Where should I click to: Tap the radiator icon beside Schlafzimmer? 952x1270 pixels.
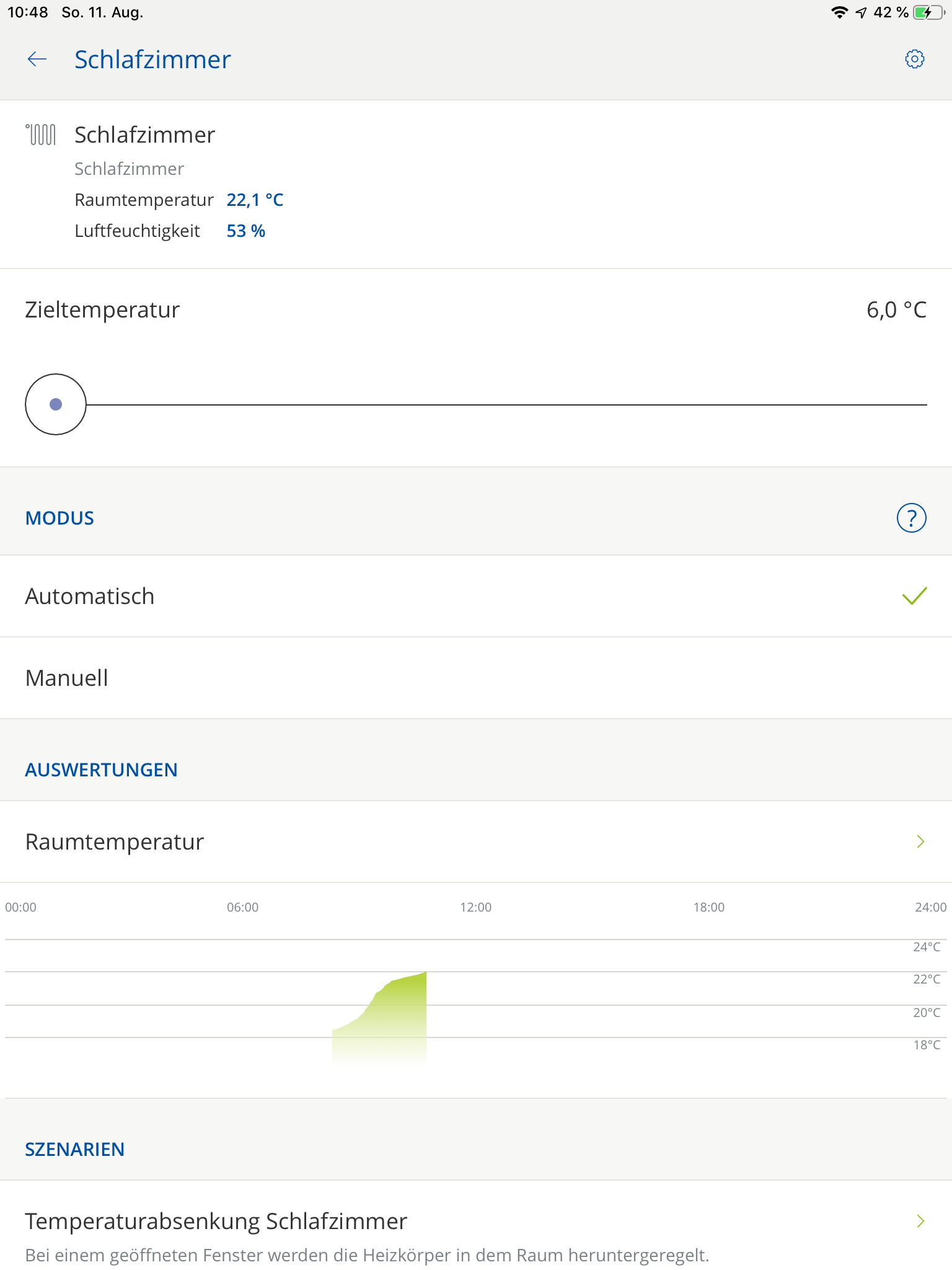[41, 135]
